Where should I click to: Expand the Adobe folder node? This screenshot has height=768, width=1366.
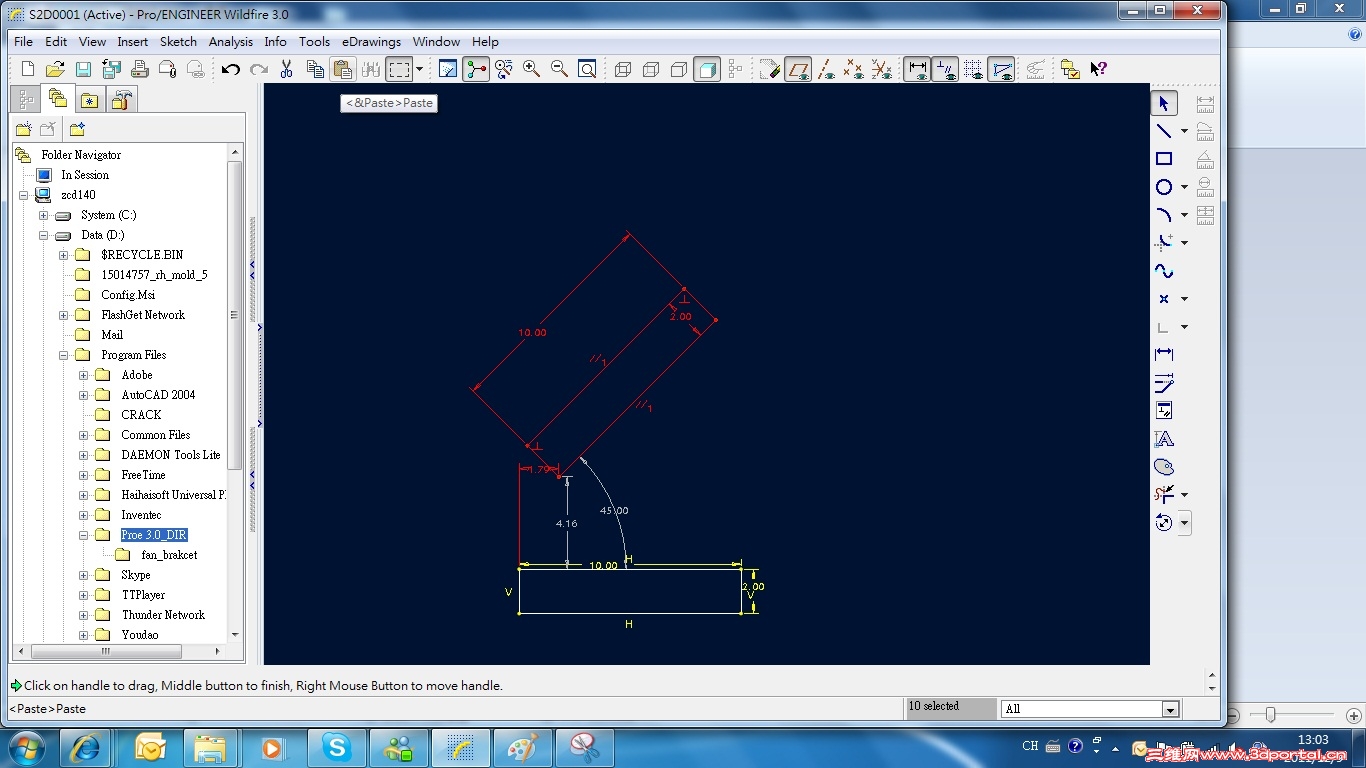click(84, 375)
